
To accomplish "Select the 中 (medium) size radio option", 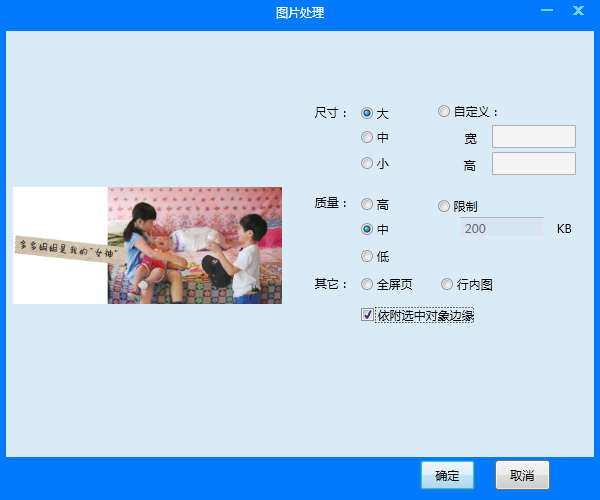I will click(367, 137).
